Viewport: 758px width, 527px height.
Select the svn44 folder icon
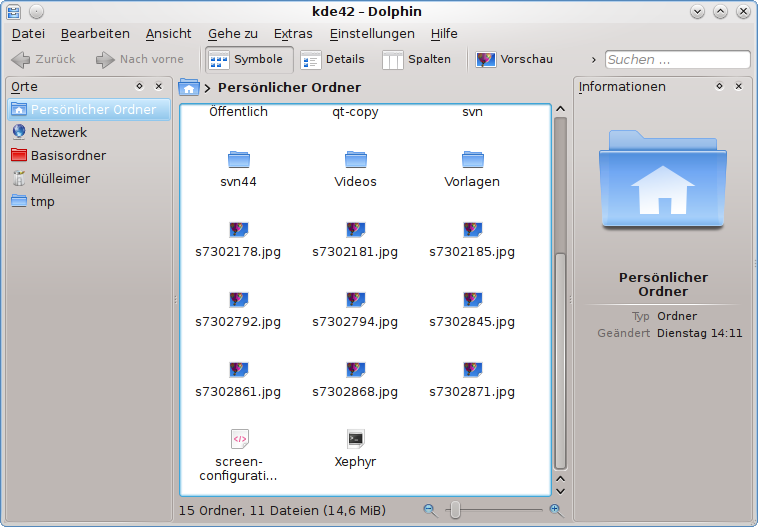coord(238,160)
